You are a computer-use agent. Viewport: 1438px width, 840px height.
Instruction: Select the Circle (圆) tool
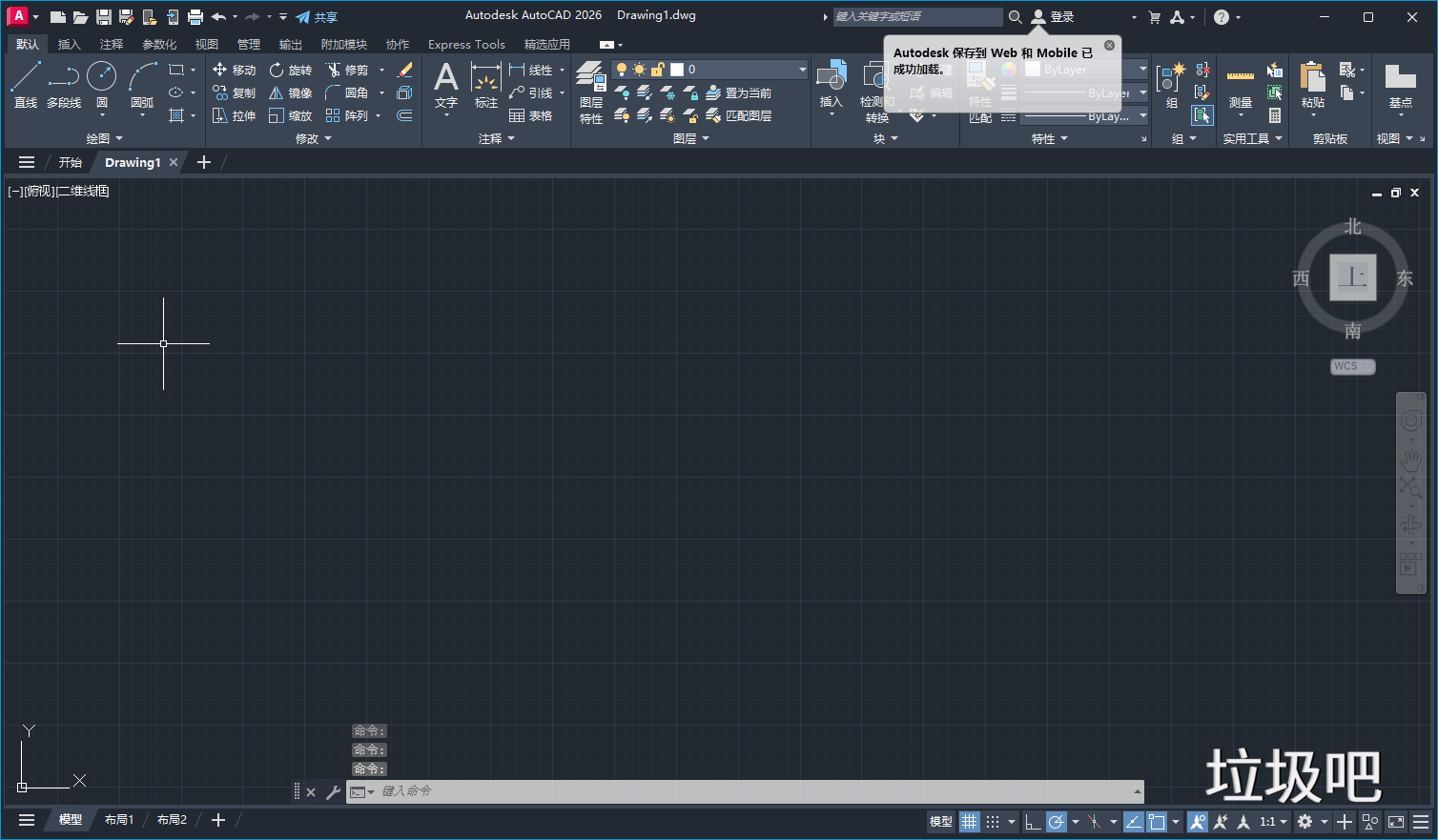click(101, 76)
